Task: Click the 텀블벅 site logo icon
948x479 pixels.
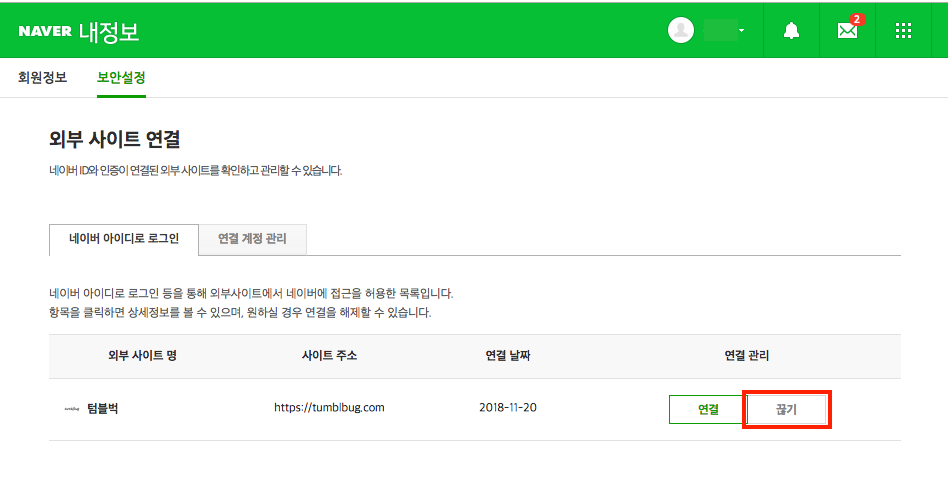Action: pyautogui.click(x=71, y=409)
